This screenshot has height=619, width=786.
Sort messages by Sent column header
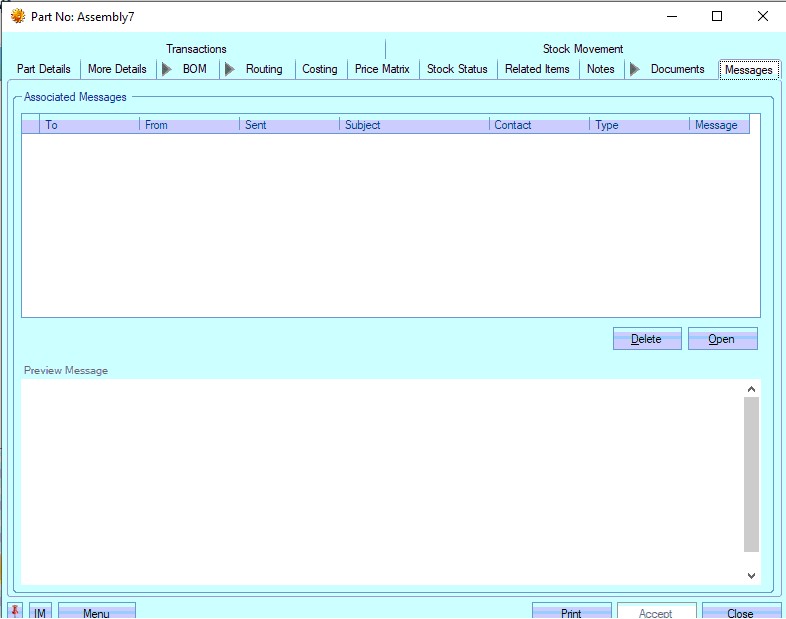[x=289, y=125]
